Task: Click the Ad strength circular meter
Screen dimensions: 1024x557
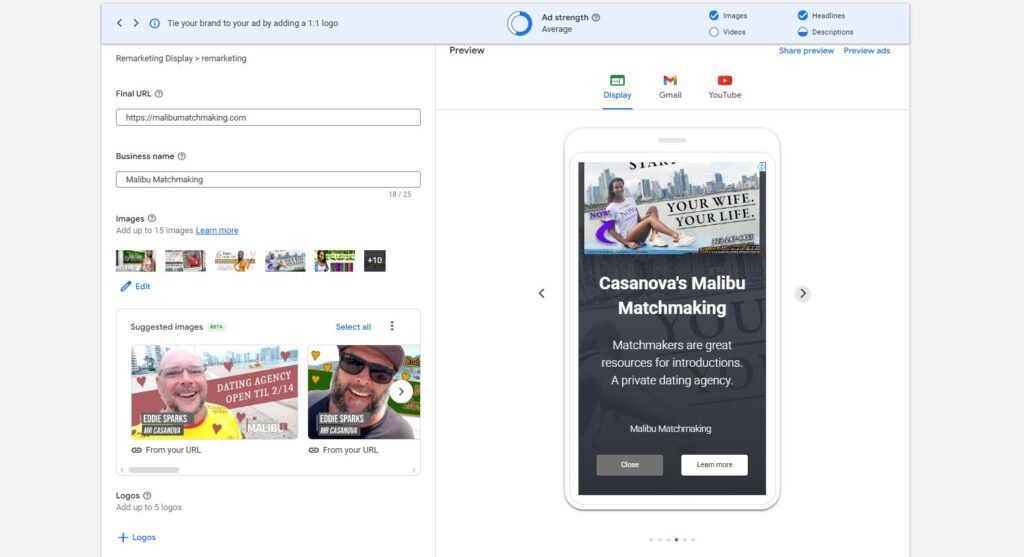Action: [520, 24]
